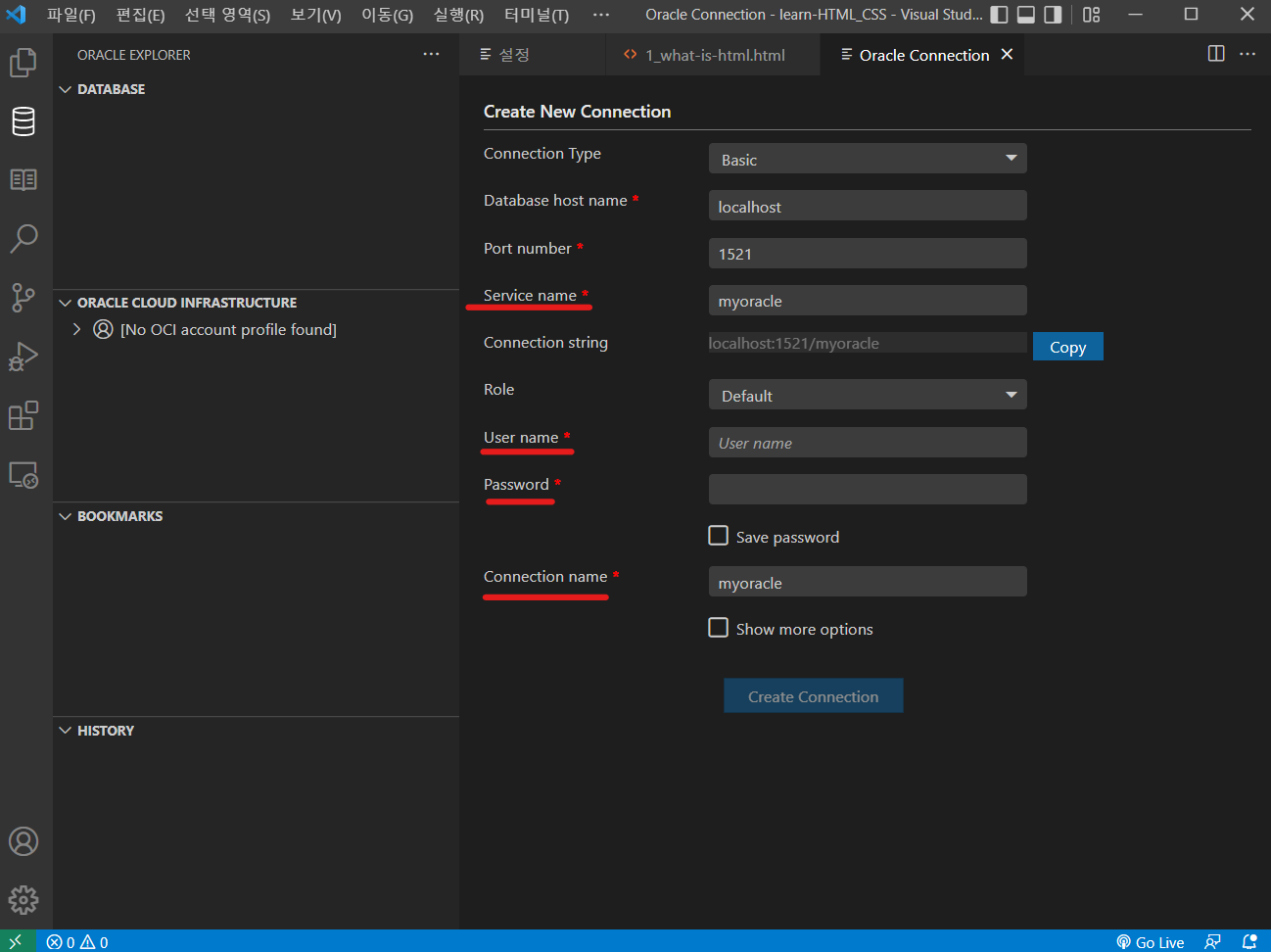Open notifications bell in status bar
This screenshot has height=952, width=1271.
1249,942
